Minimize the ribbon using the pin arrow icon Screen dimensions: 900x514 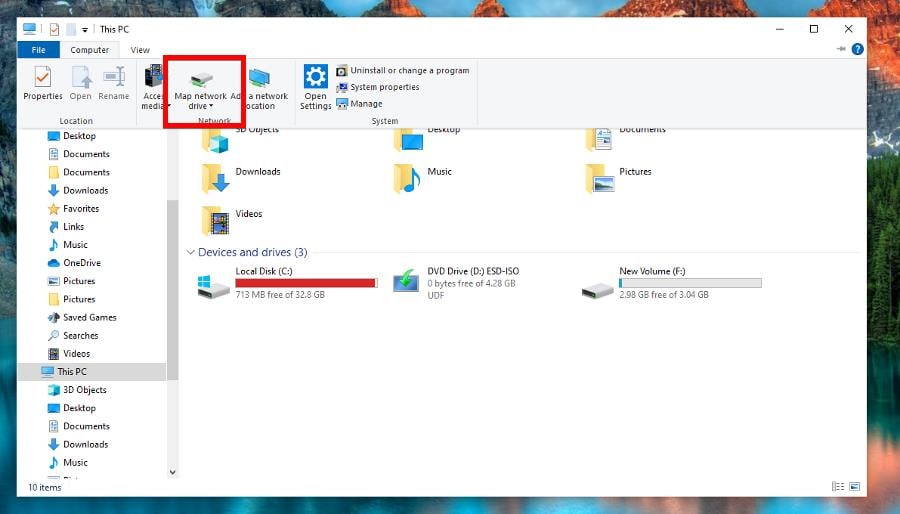(841, 49)
